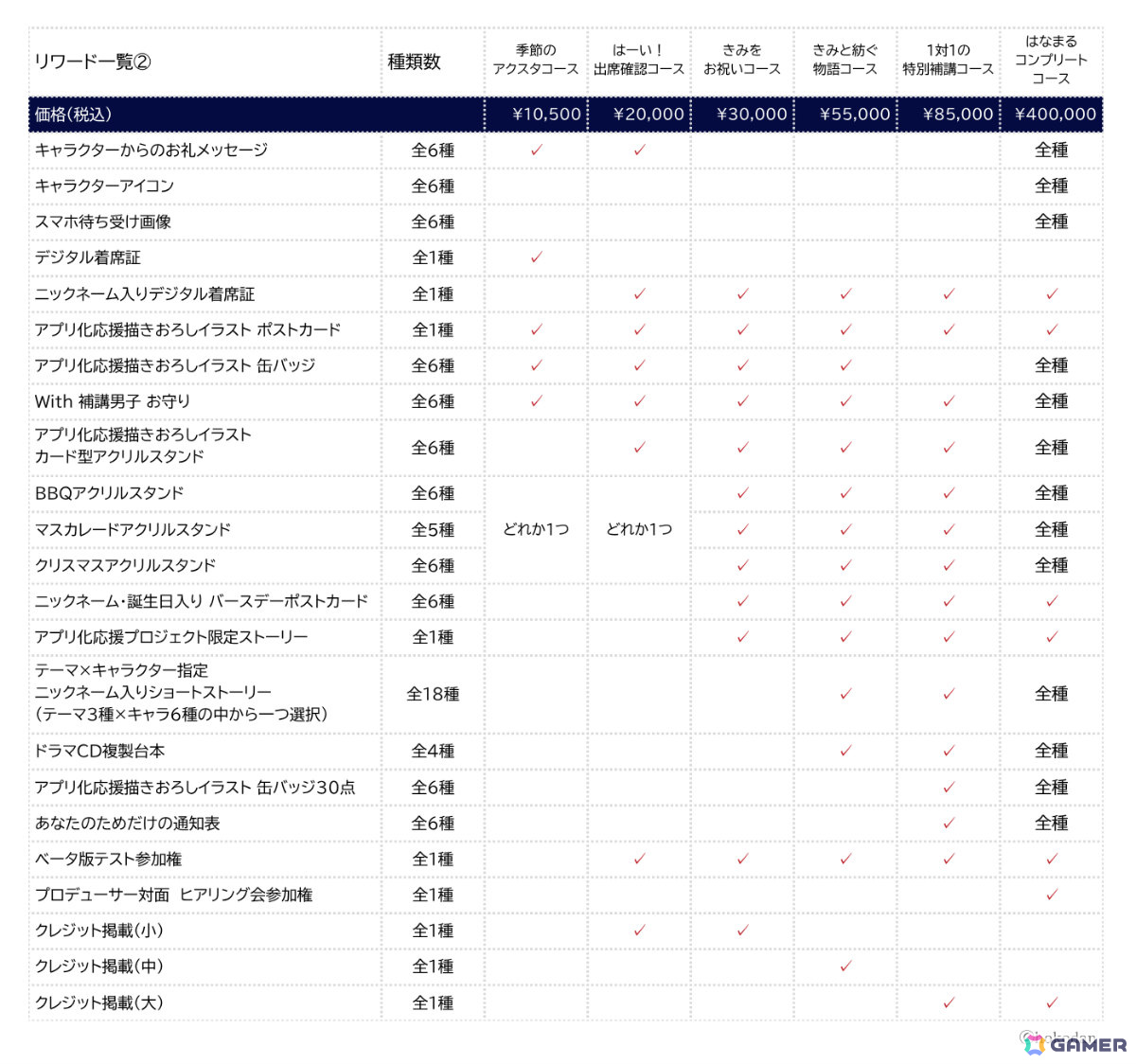Screen dimensions: 1136x1064
Task: Select the 1対1の特別補講コース header
Action: click(949, 60)
